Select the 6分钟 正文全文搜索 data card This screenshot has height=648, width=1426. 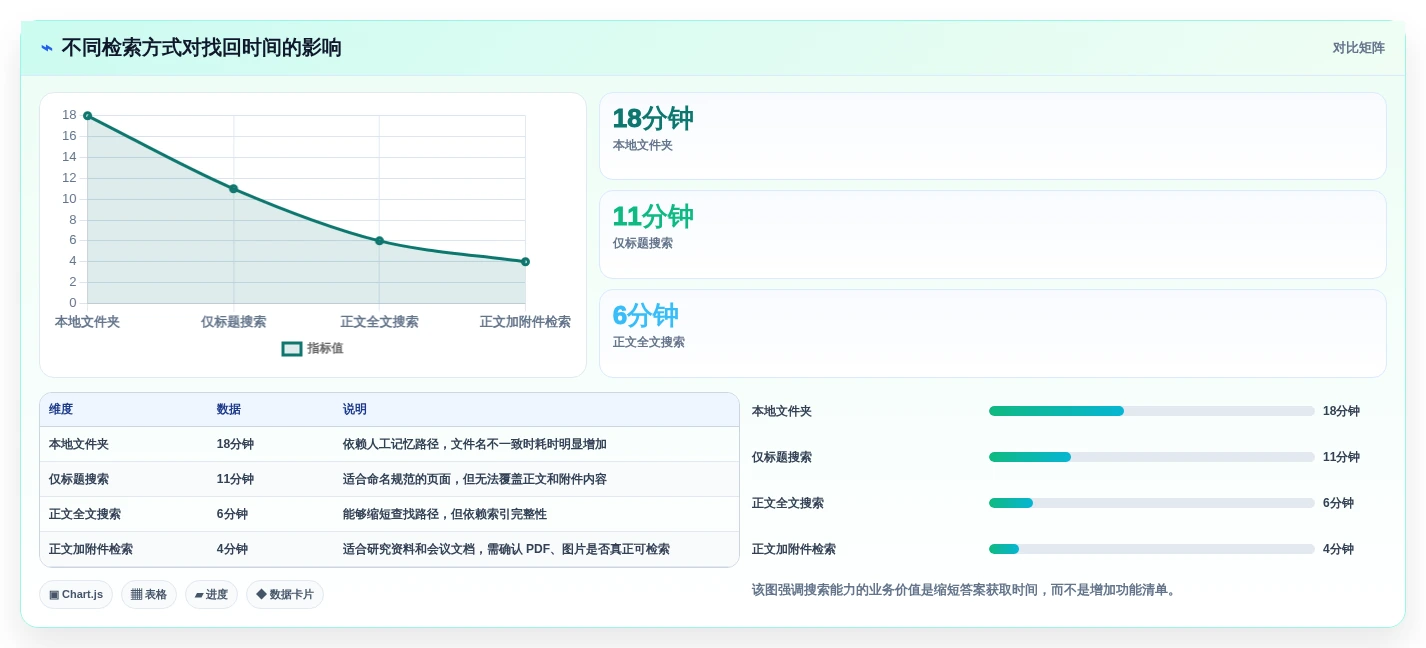pos(993,333)
